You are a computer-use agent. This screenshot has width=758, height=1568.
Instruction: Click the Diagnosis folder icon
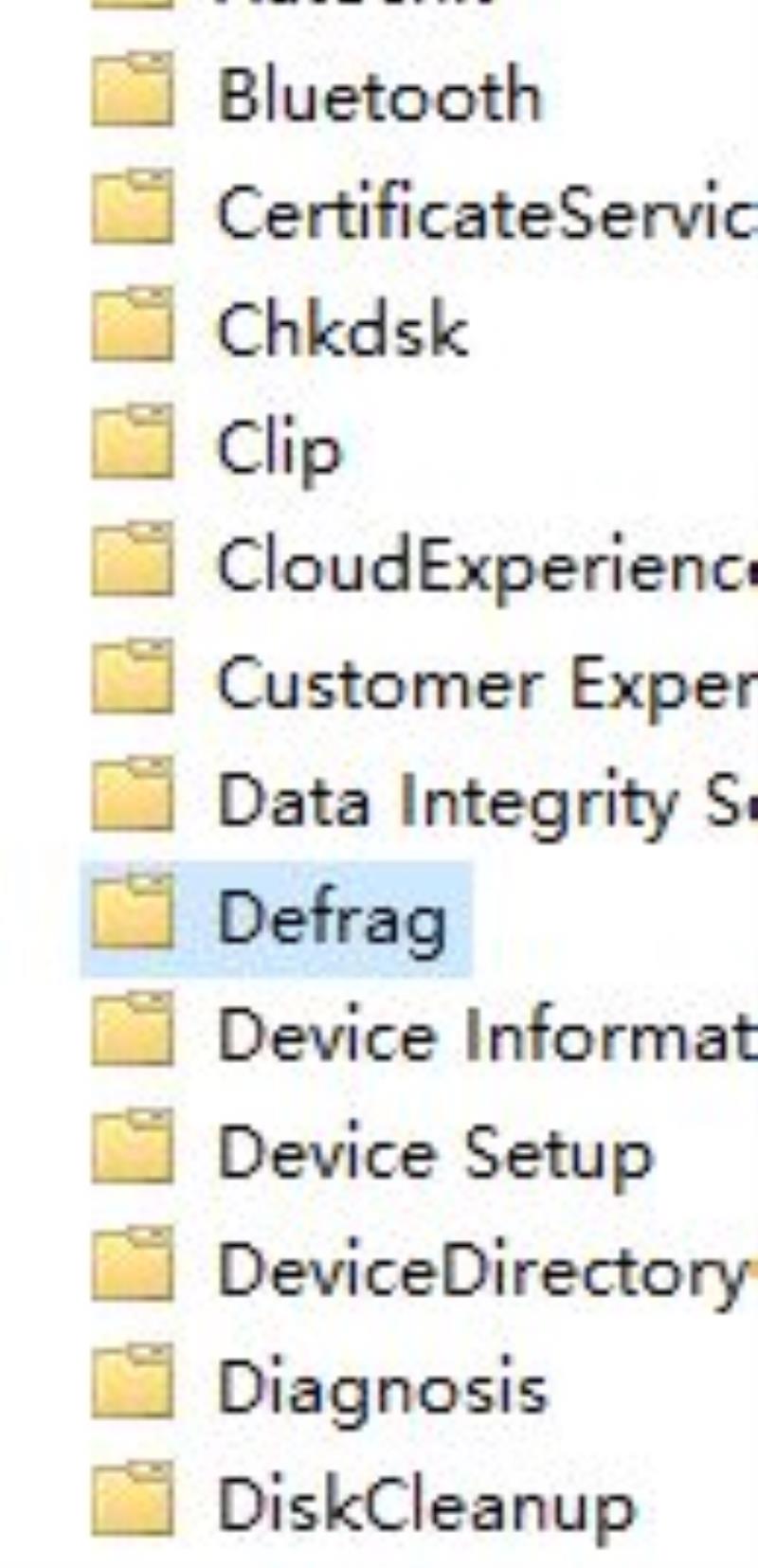click(133, 1383)
